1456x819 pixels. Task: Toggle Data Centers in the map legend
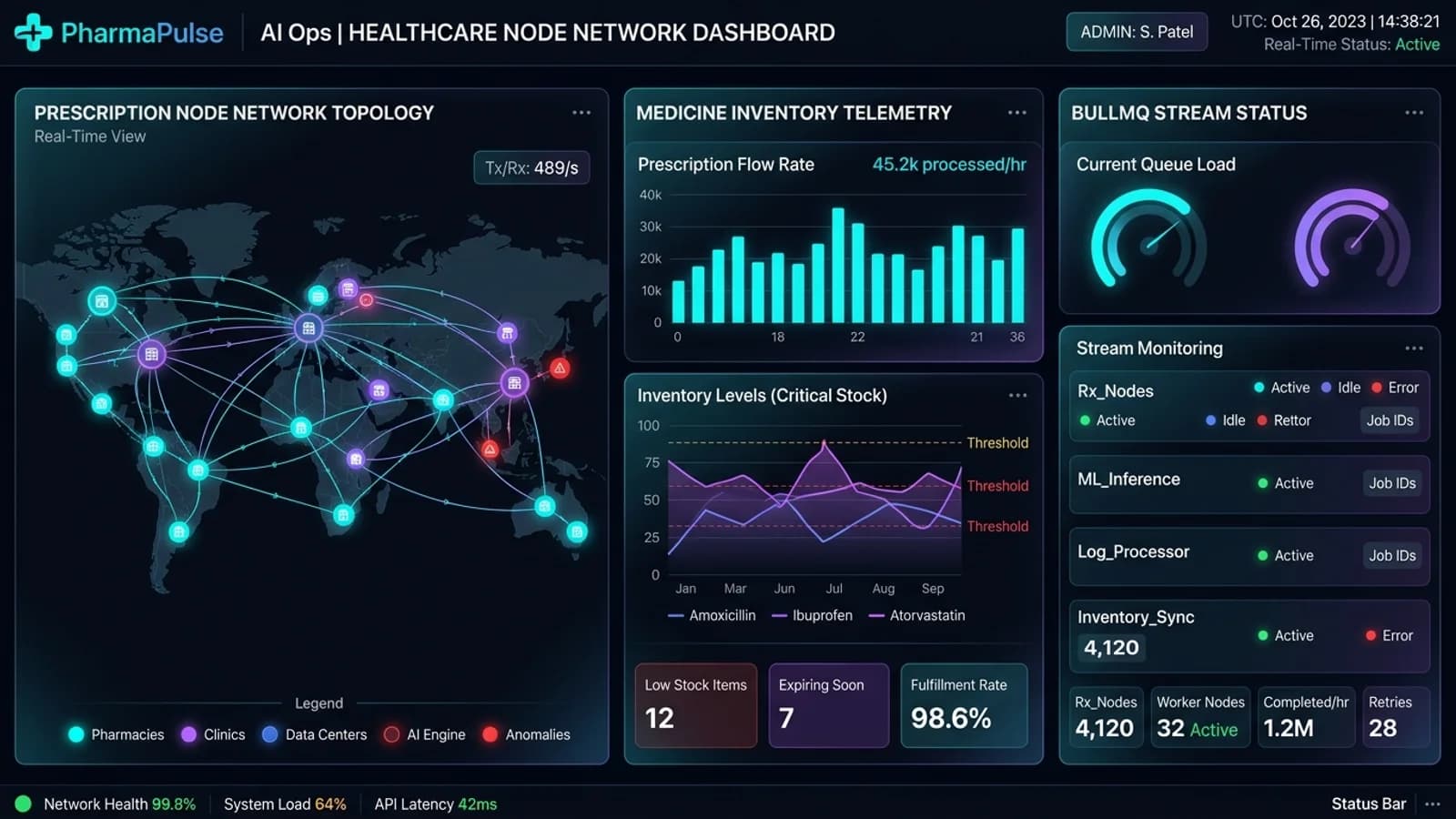tap(315, 734)
